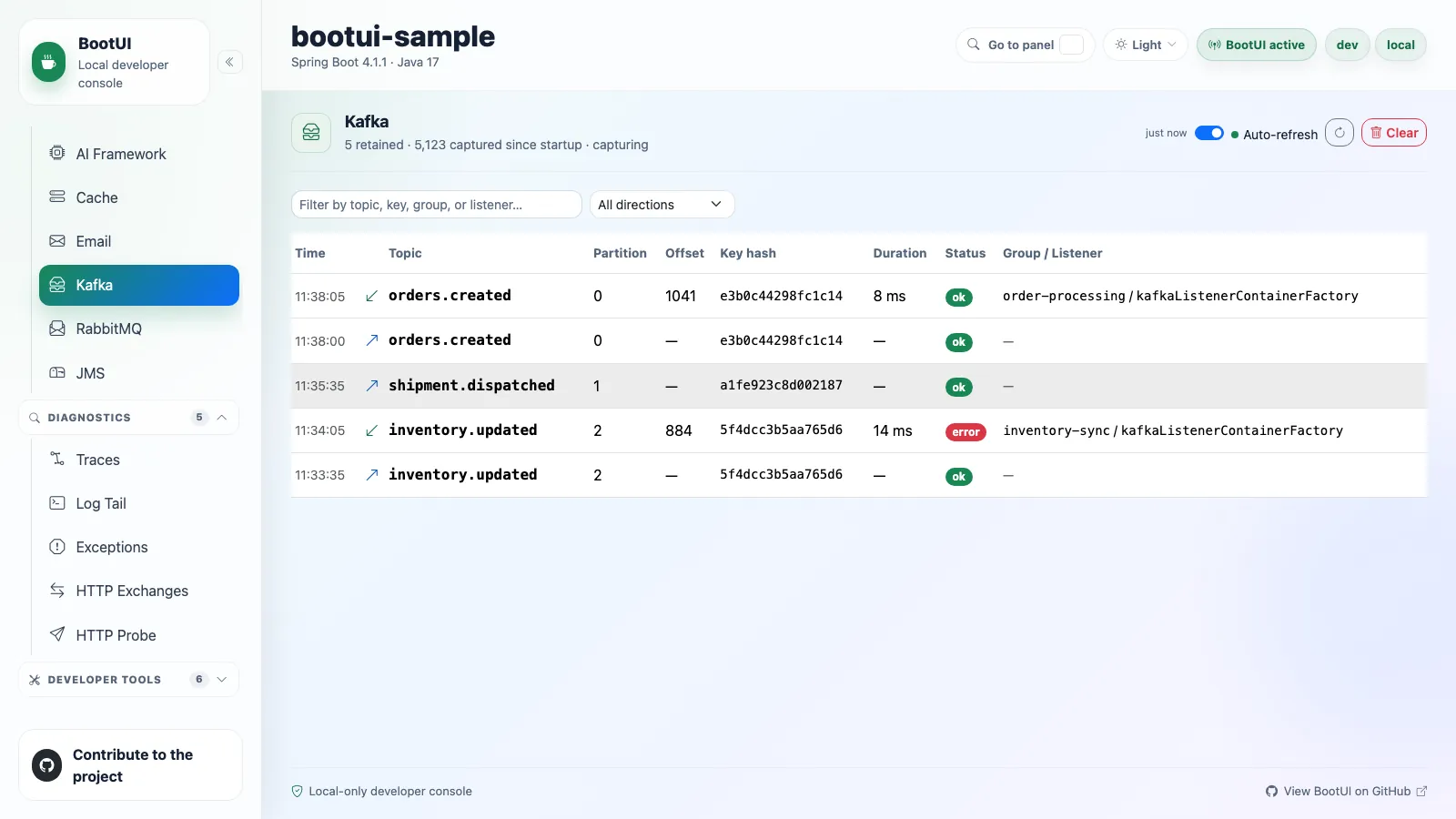Screen dimensions: 1456x819
Task: Open the Email panel
Action: 139,241
